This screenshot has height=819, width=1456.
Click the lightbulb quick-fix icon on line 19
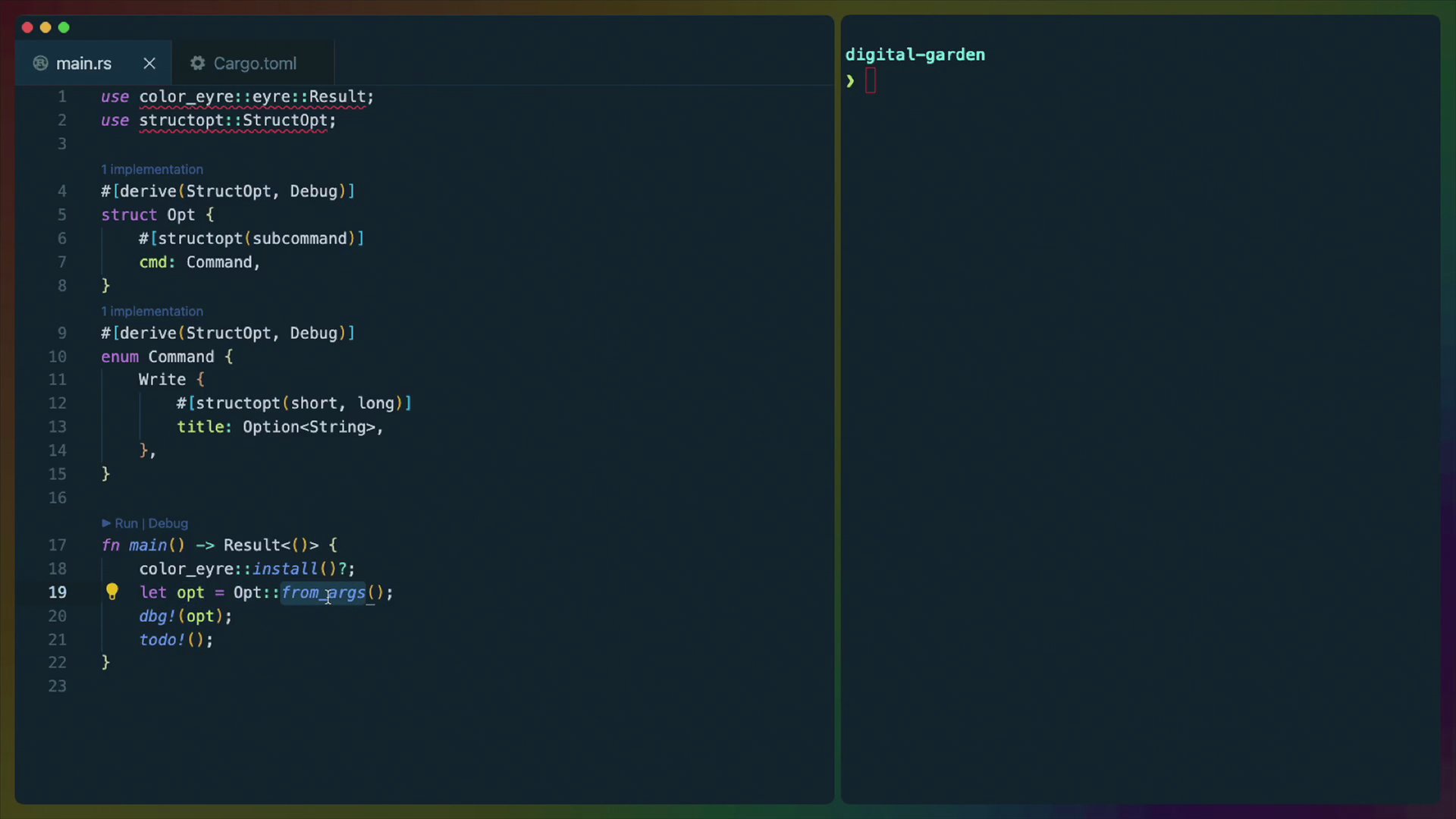pos(112,591)
